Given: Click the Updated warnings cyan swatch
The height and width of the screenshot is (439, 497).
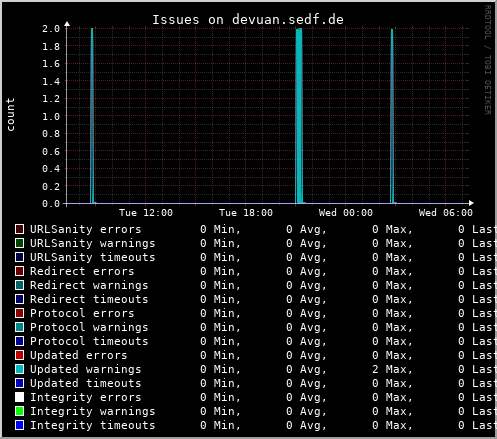Looking at the screenshot, I should tap(19, 369).
